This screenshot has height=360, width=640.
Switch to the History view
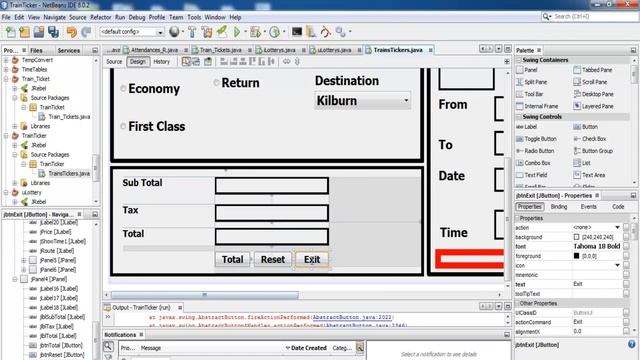click(162, 62)
